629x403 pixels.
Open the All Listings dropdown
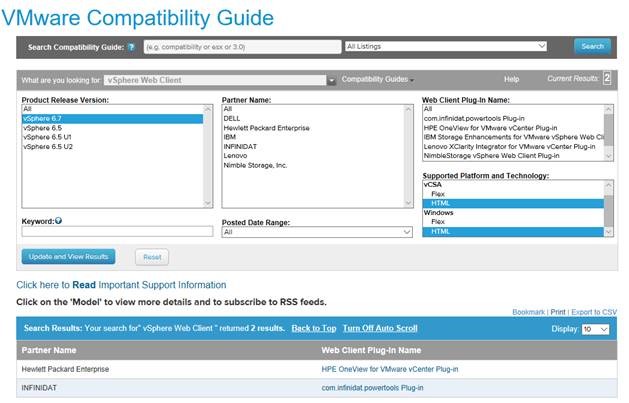446,47
